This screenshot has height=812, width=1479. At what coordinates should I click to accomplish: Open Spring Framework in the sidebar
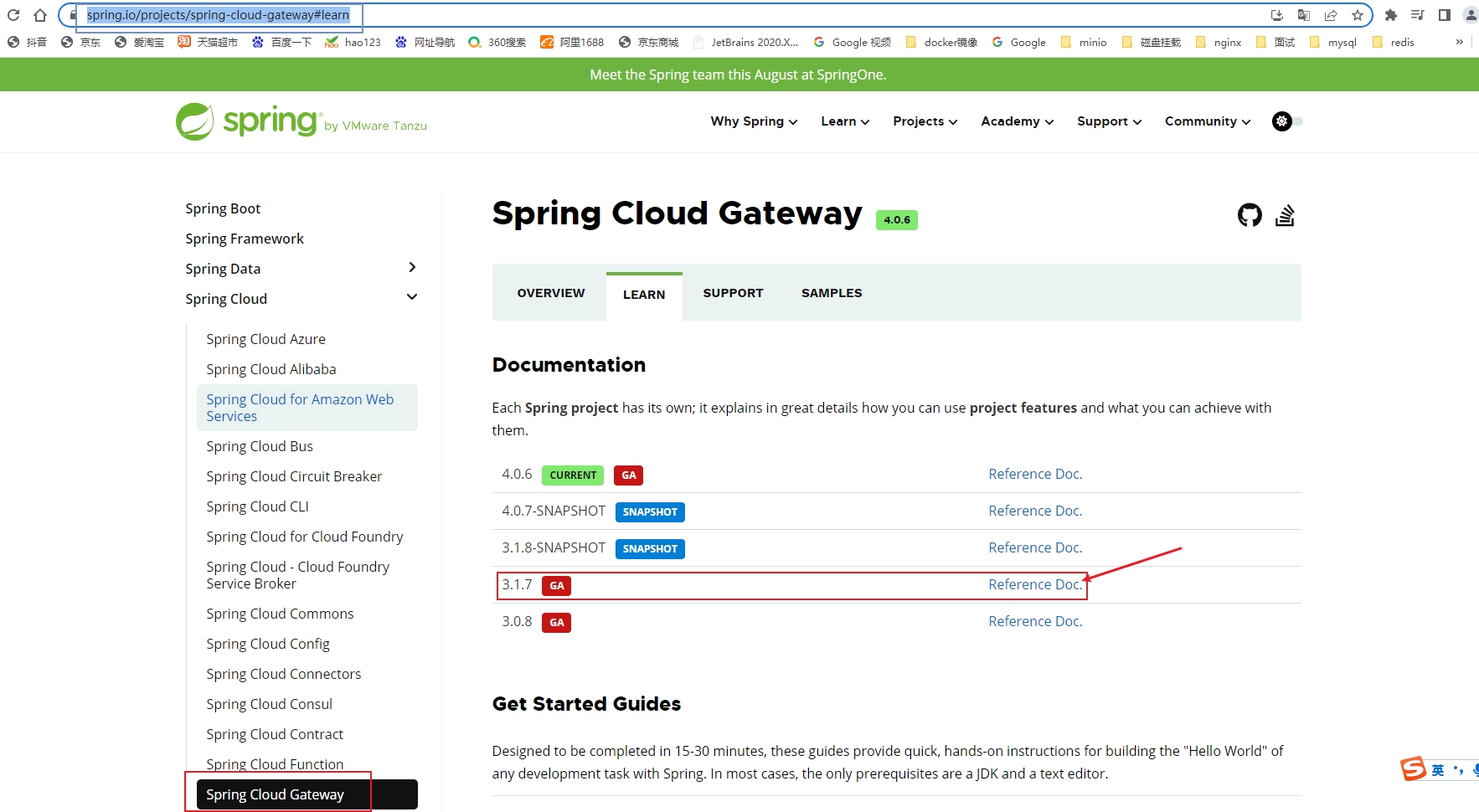coord(245,239)
